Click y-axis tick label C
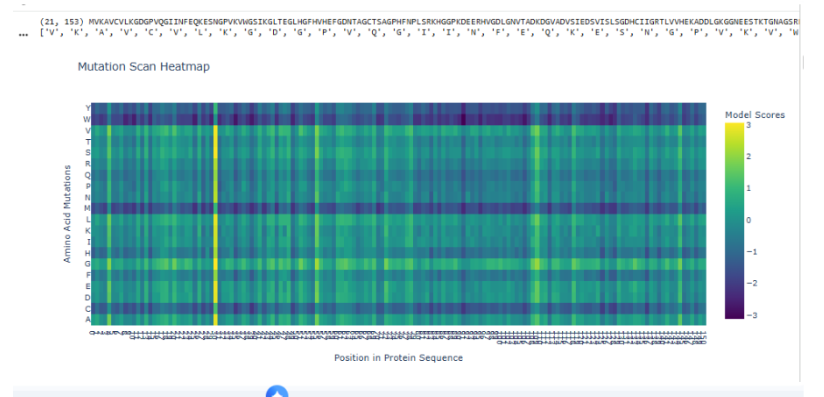 tap(88, 308)
